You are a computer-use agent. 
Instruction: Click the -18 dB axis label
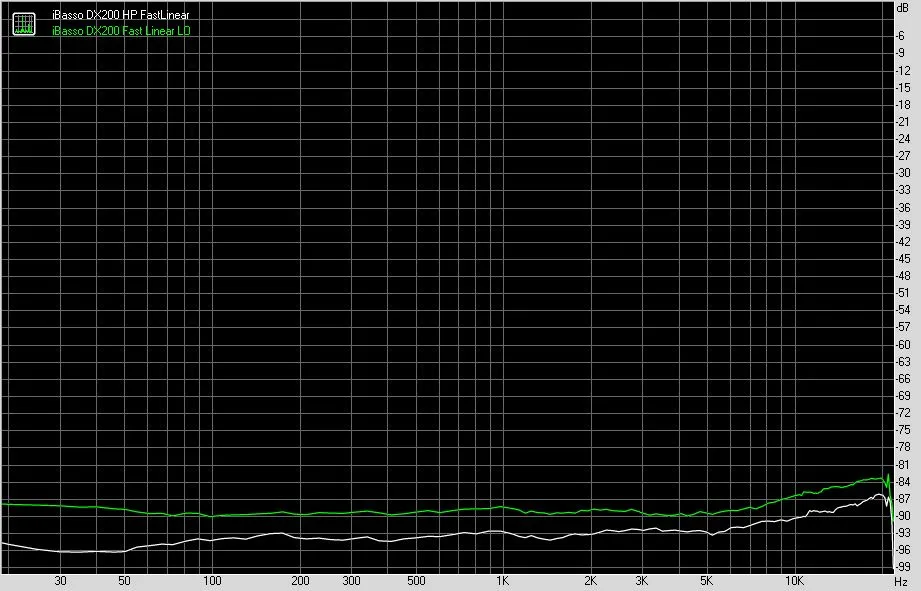click(x=903, y=105)
